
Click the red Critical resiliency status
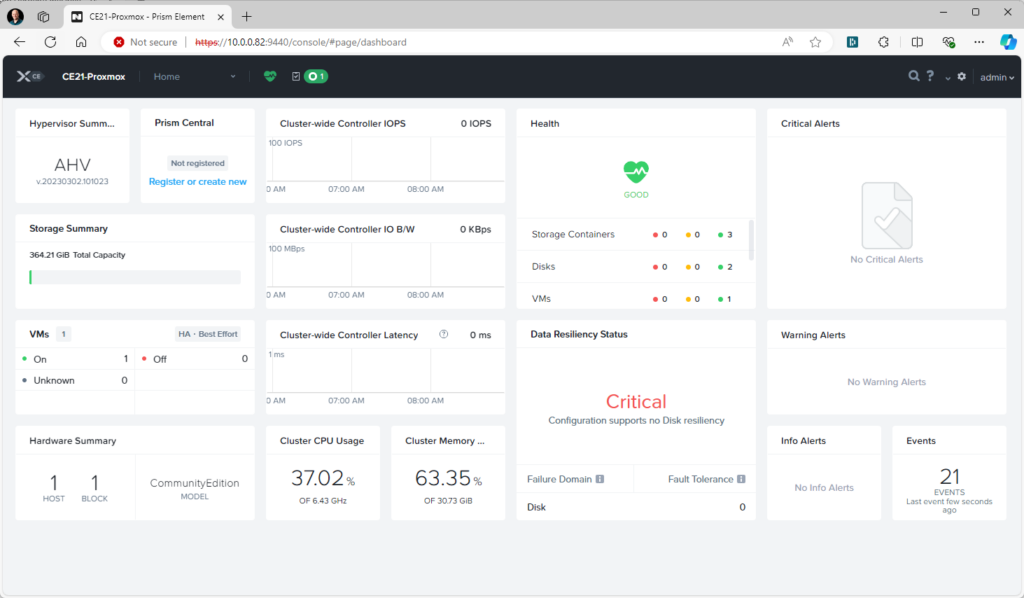point(636,401)
